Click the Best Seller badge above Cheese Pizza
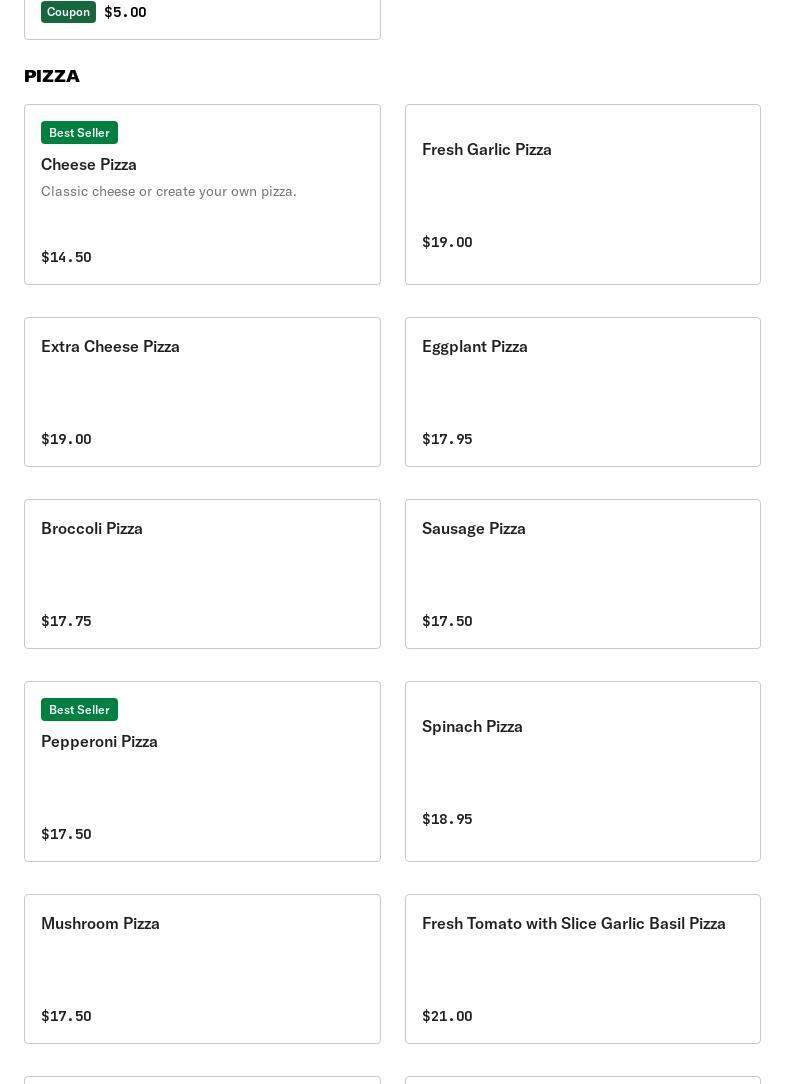 pos(79,133)
